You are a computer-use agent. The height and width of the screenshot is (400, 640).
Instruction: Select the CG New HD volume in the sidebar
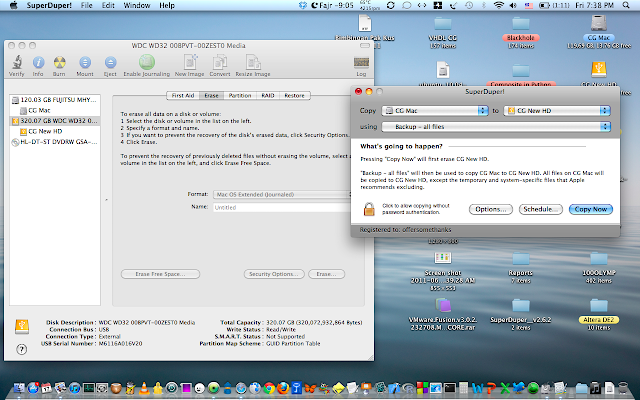55,131
